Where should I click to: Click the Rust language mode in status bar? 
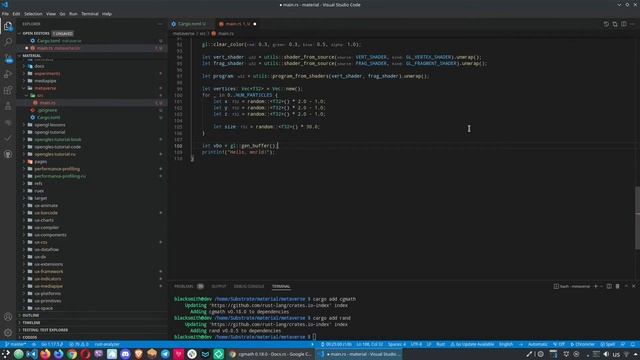coord(440,344)
